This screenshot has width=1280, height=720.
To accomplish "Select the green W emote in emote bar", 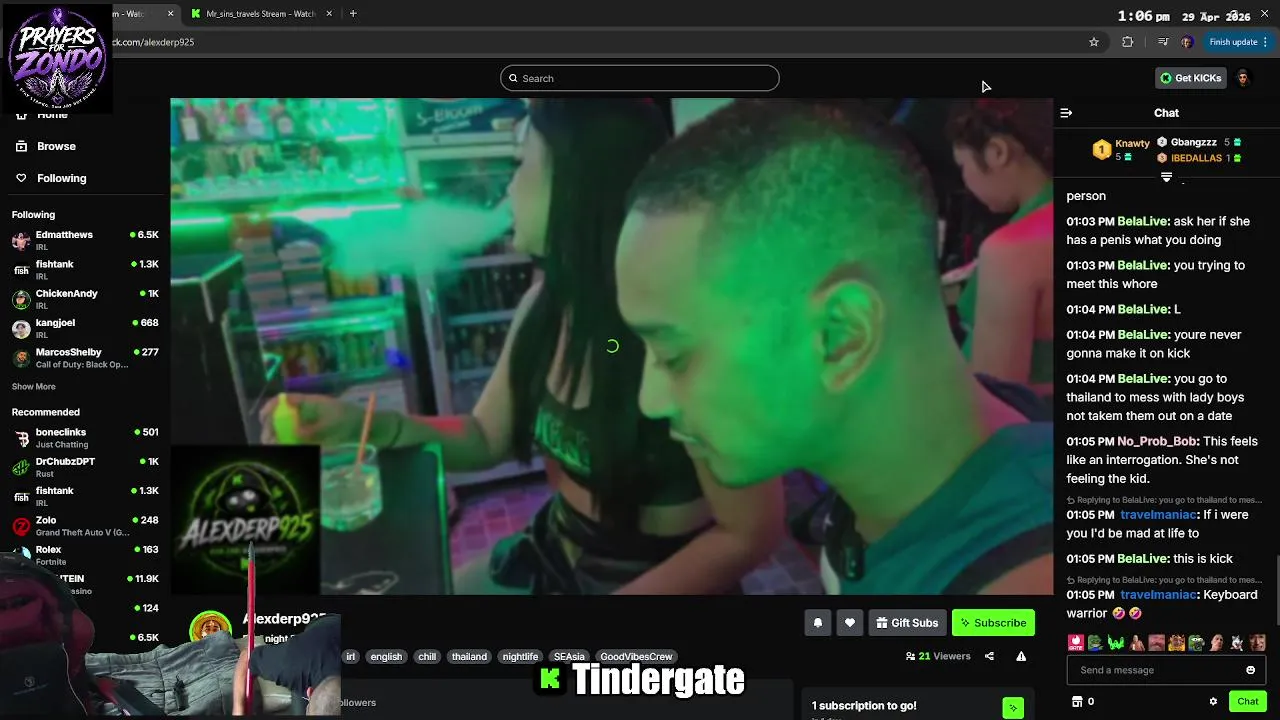I will click(x=1116, y=642).
